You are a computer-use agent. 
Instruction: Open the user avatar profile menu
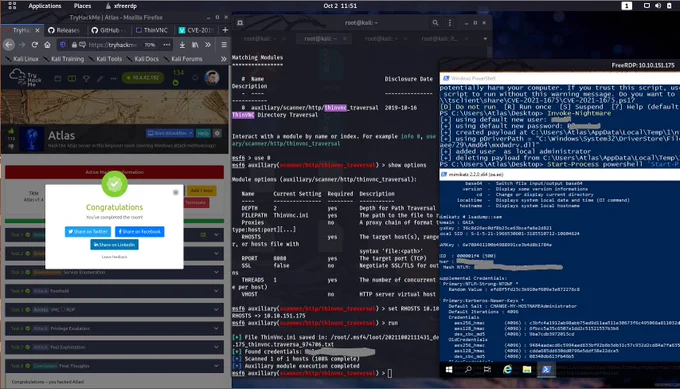pyautogui.click(x=212, y=78)
